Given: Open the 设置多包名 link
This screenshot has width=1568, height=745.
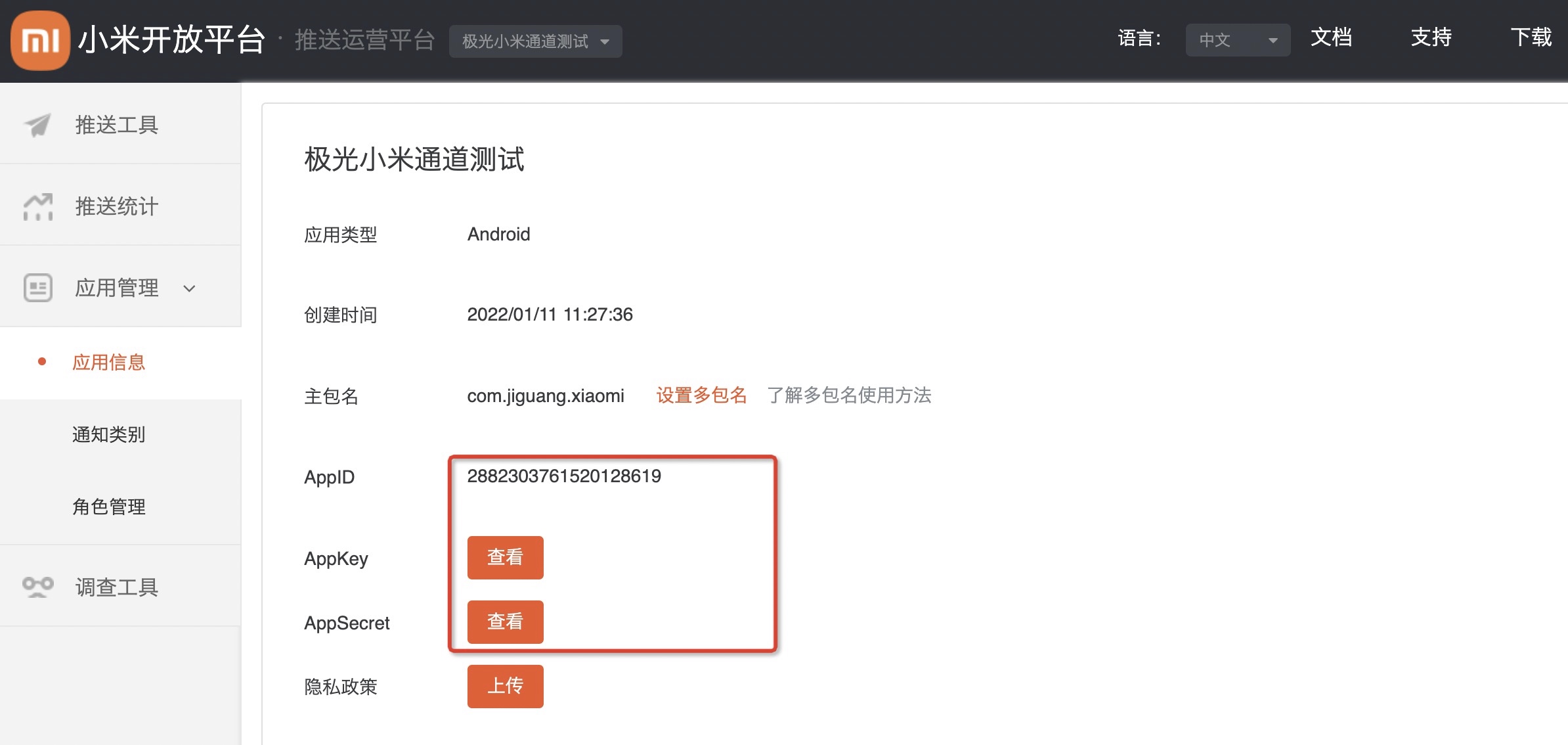Looking at the screenshot, I should (701, 395).
